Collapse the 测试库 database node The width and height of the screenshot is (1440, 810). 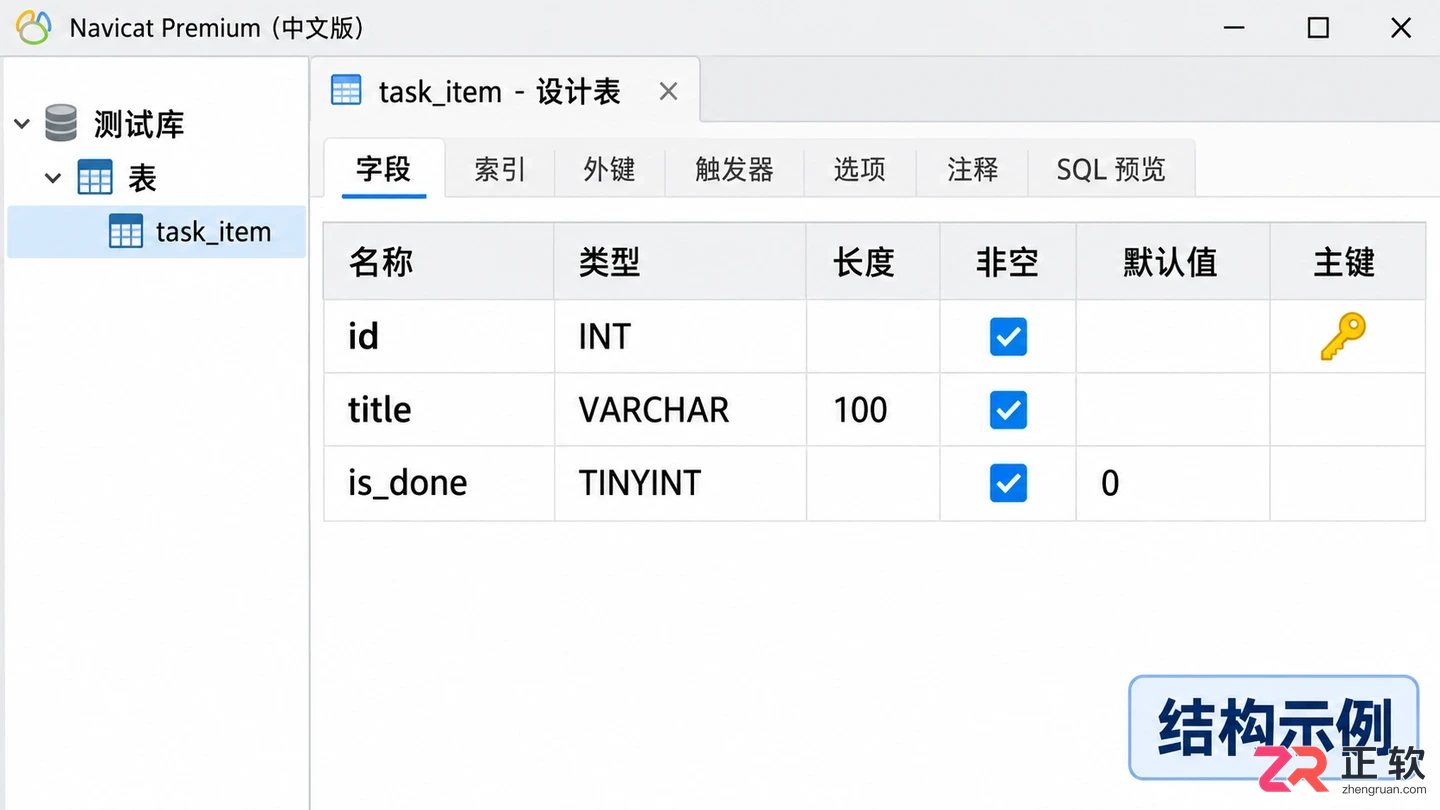pos(22,125)
